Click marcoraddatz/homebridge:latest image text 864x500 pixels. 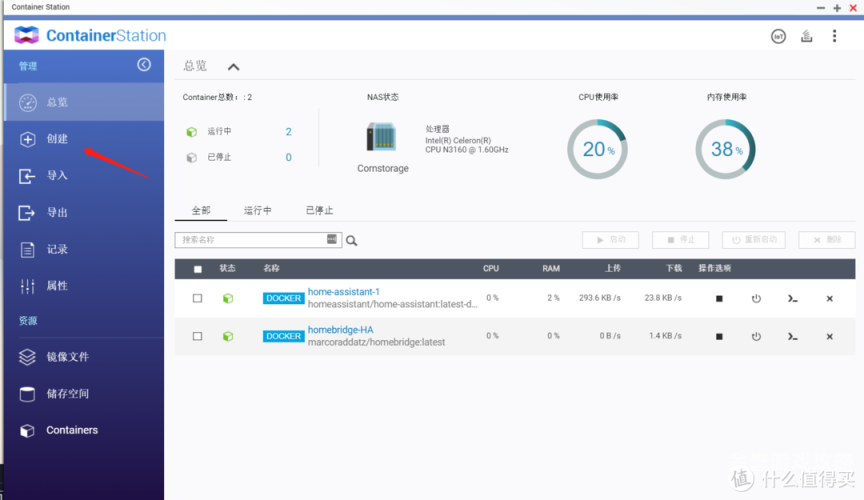point(376,342)
